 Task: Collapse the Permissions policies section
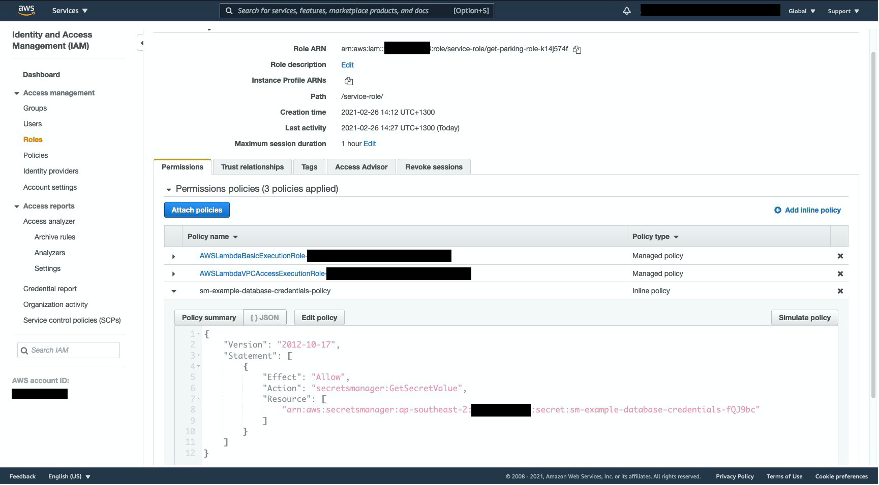tap(169, 189)
